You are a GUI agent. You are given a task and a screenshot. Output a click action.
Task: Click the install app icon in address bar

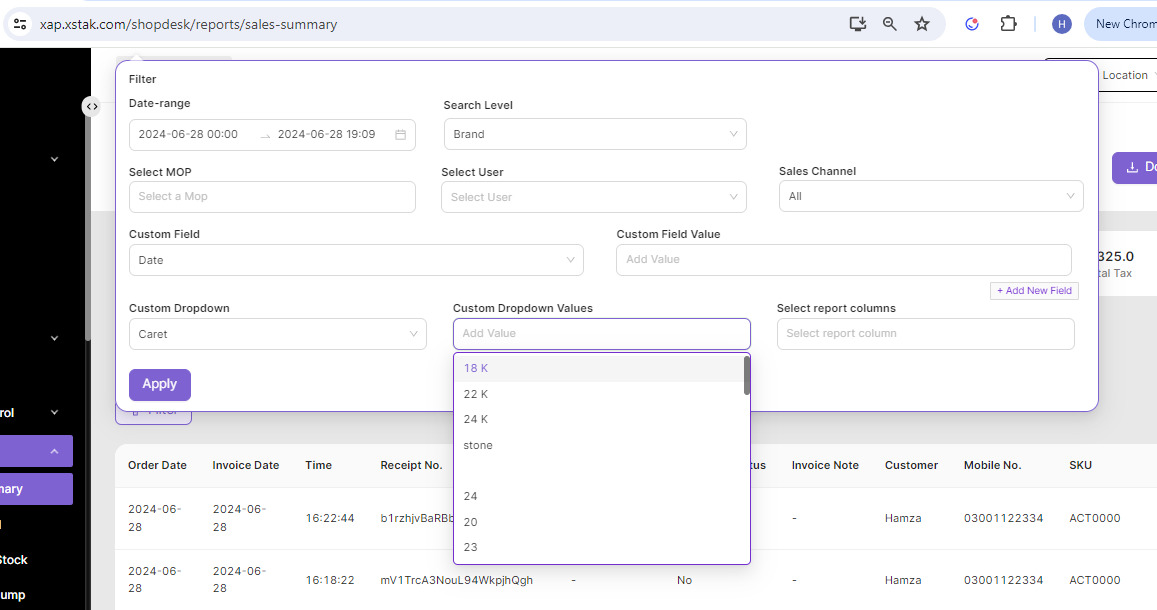click(x=857, y=24)
